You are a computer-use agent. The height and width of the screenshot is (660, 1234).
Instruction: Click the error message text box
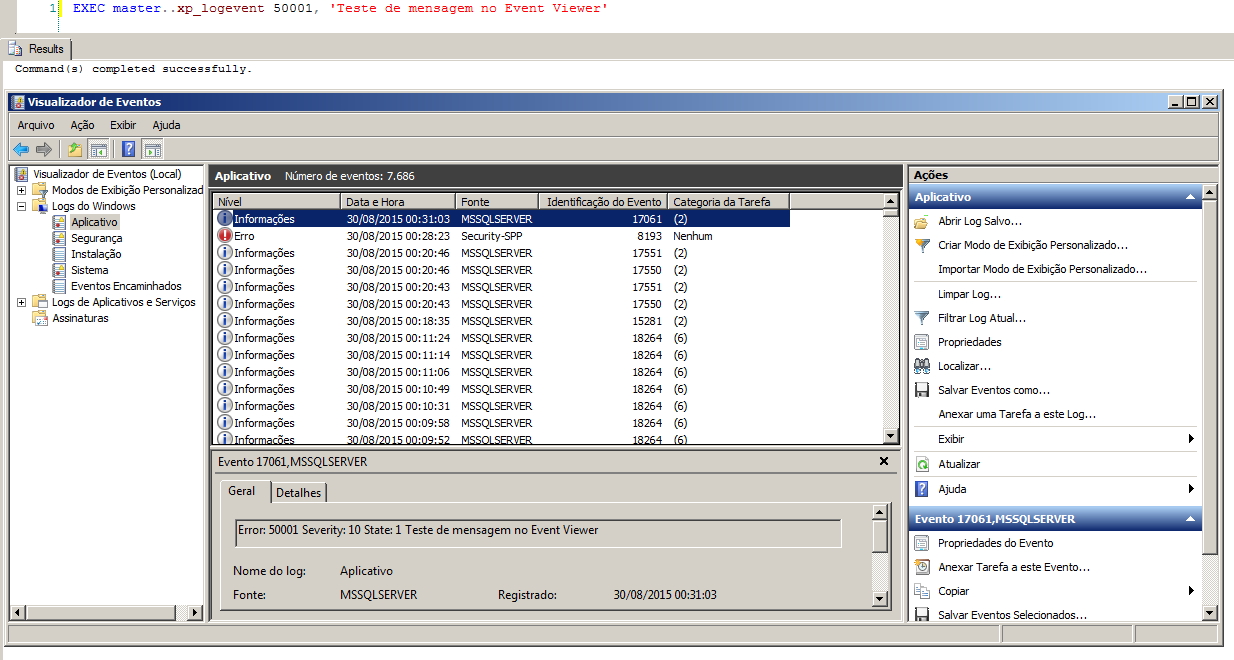(x=538, y=532)
